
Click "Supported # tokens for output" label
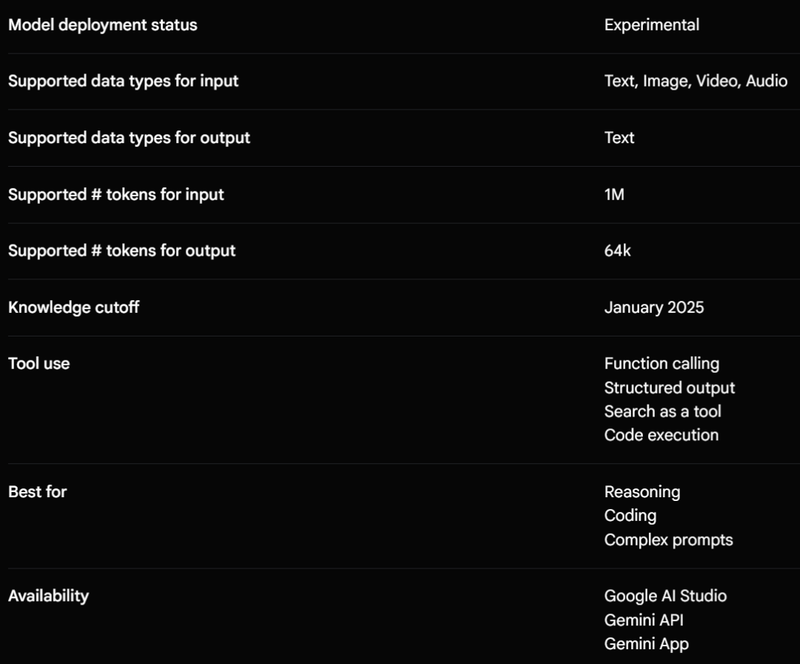[x=122, y=250]
